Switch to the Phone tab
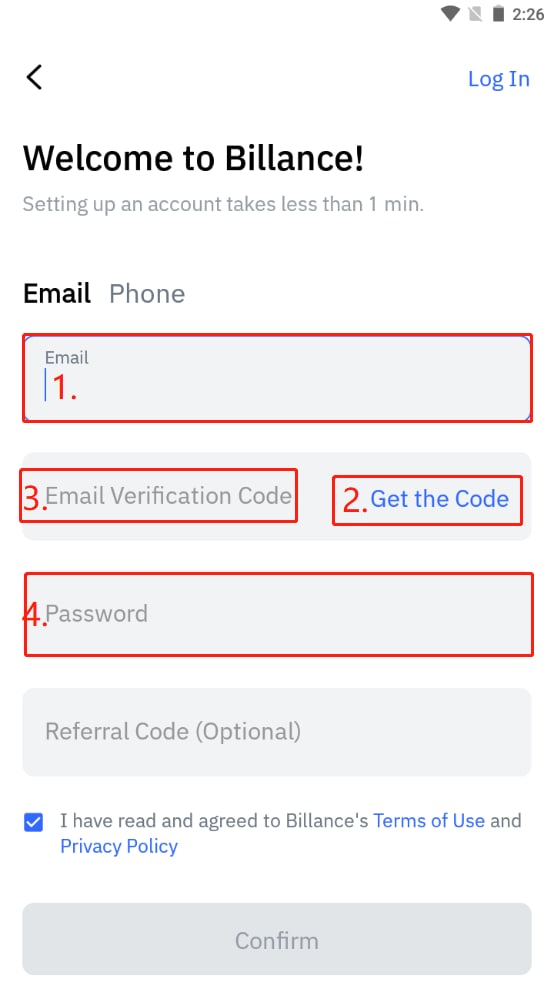Screen dimensions: 554x986 pyautogui.click(x=147, y=294)
